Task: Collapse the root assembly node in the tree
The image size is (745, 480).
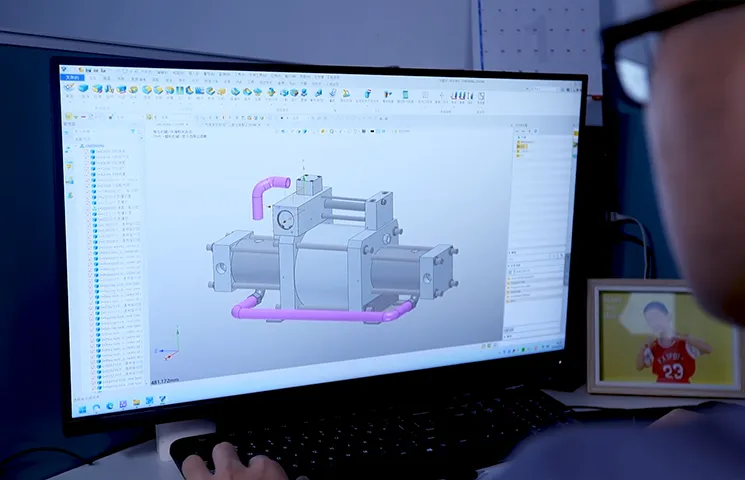Action: coord(80,146)
